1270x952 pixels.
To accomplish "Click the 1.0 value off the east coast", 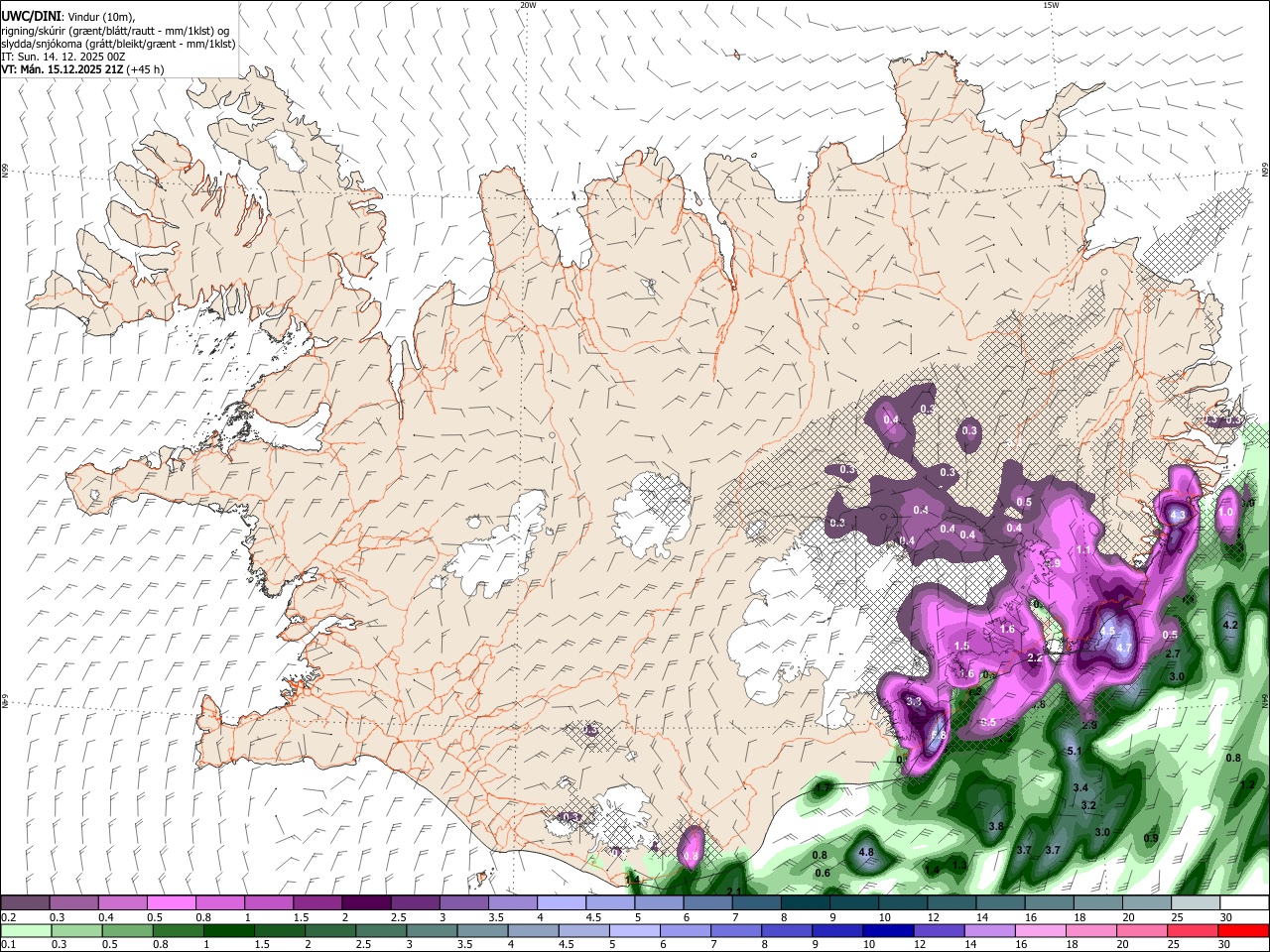I will [x=1226, y=514].
